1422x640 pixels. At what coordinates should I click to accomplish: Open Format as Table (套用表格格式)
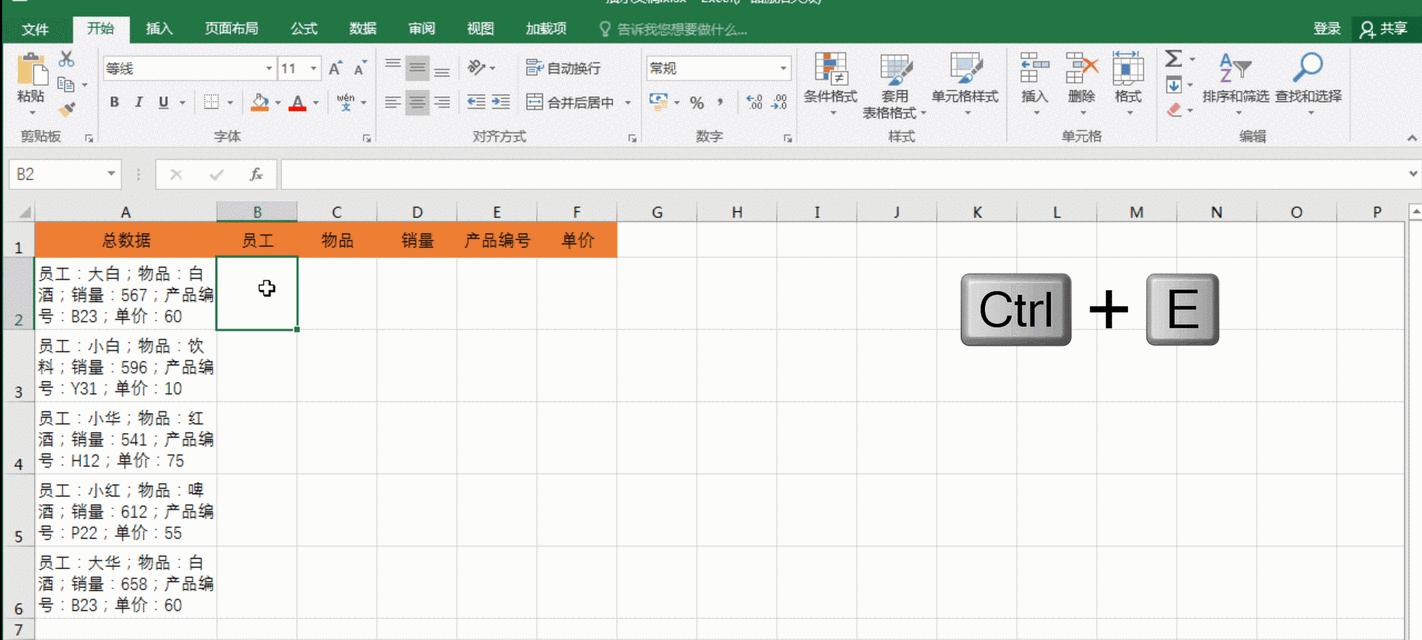coord(895,85)
